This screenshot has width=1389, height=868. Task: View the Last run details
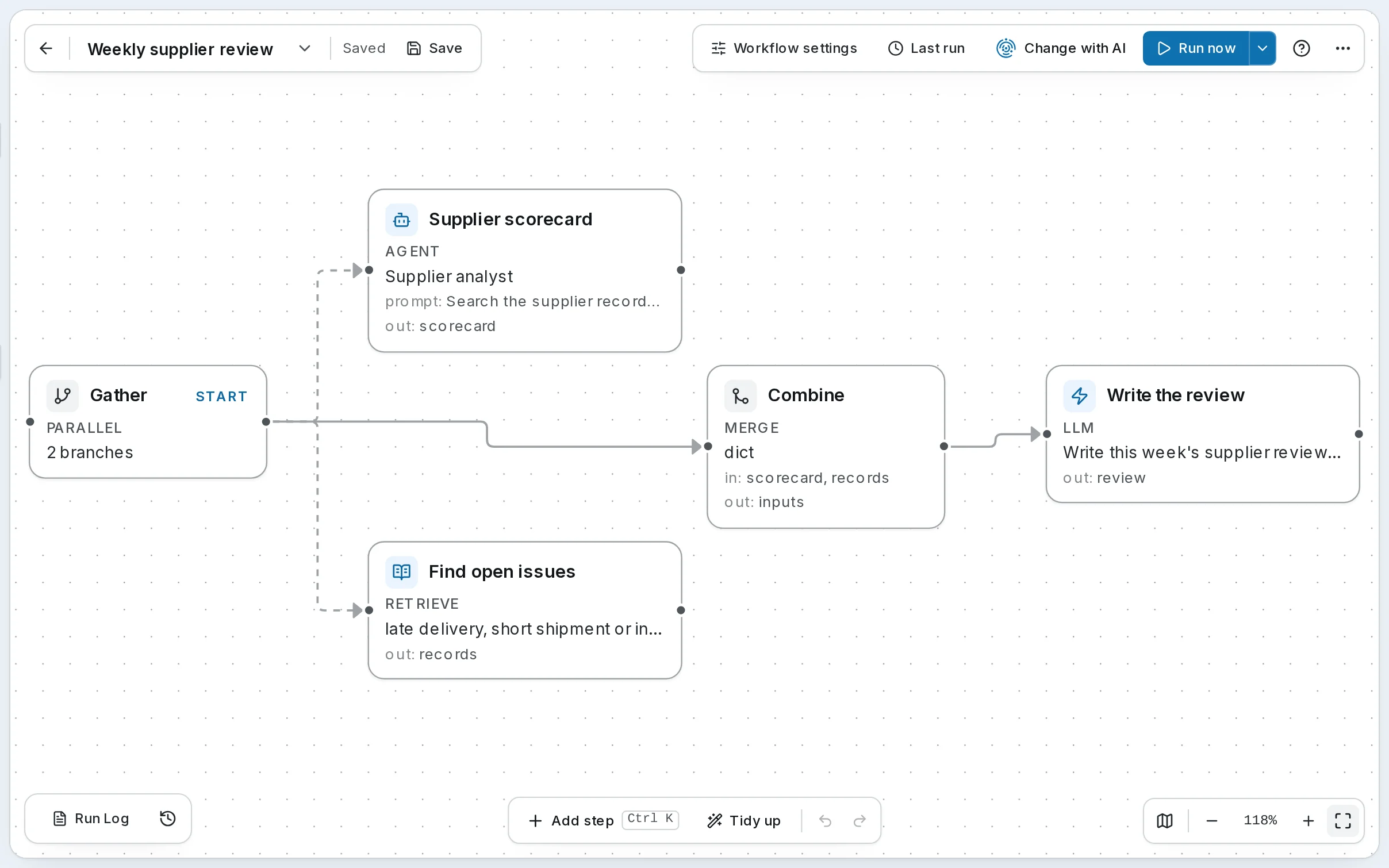point(927,48)
